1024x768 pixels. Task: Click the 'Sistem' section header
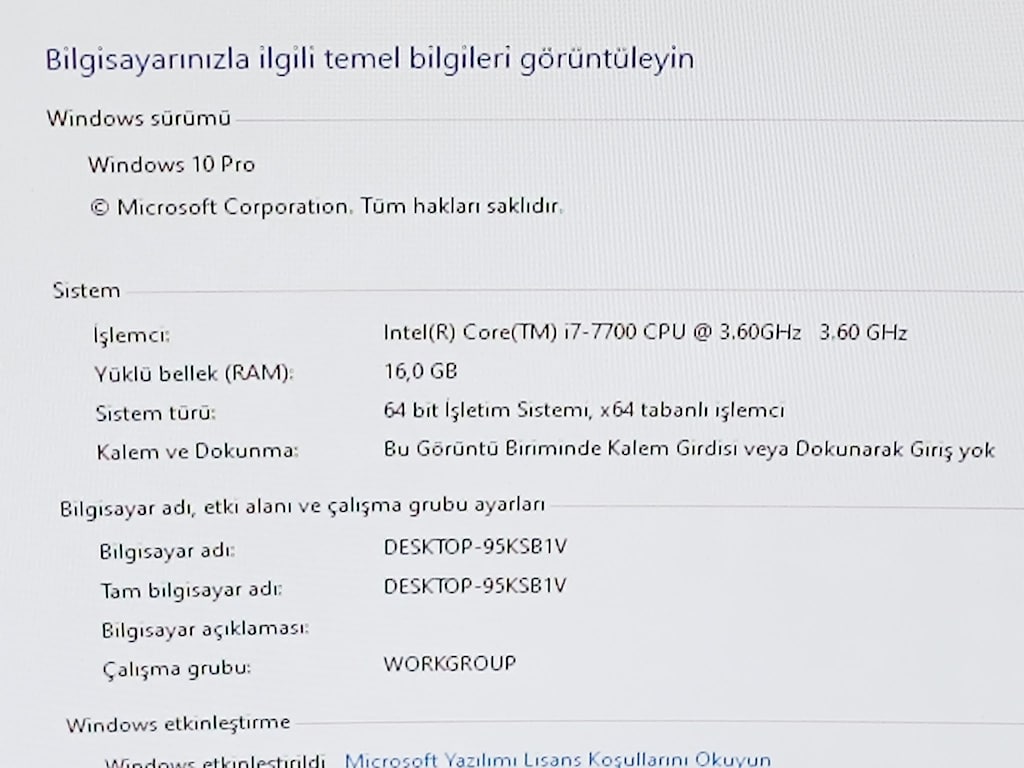tap(86, 290)
